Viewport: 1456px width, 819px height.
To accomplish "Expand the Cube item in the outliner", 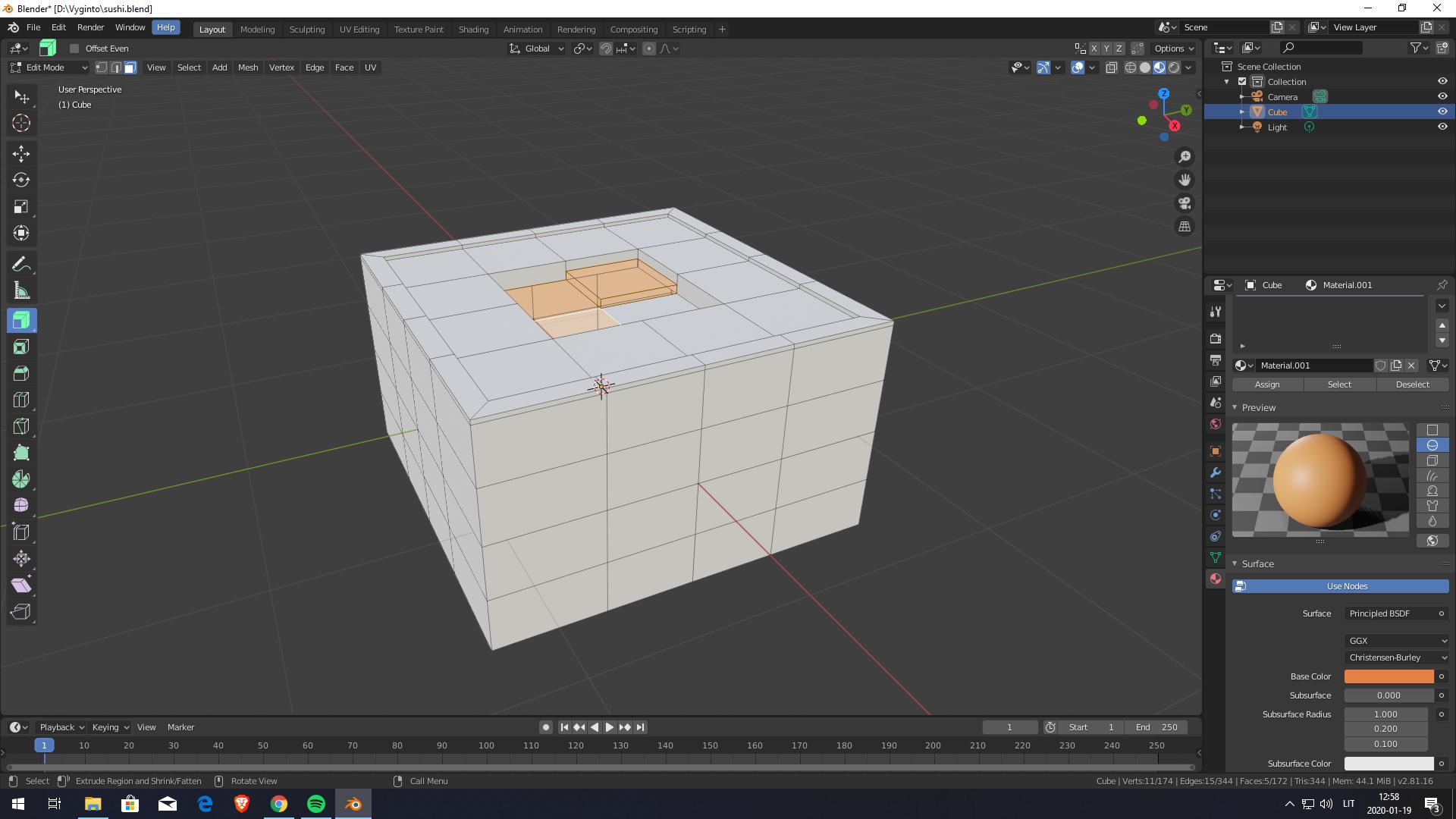I will [1242, 111].
